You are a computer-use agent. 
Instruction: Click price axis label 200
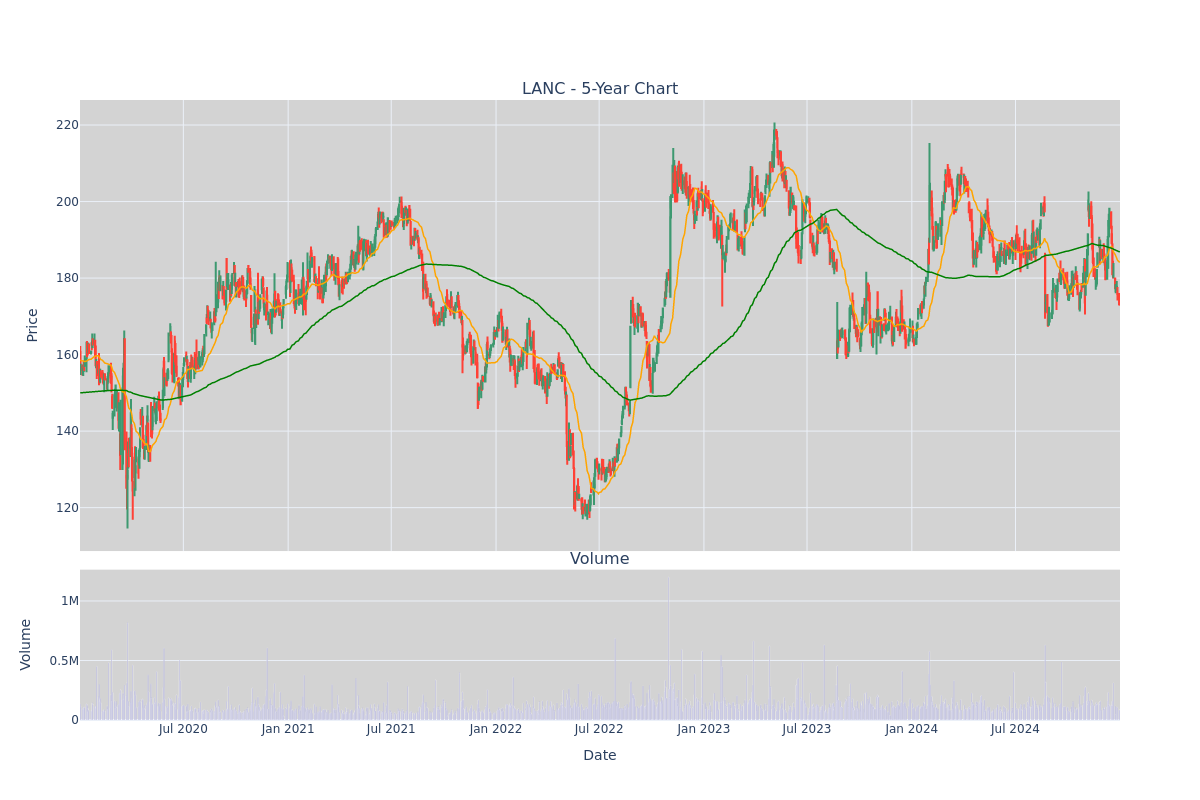pyautogui.click(x=67, y=202)
